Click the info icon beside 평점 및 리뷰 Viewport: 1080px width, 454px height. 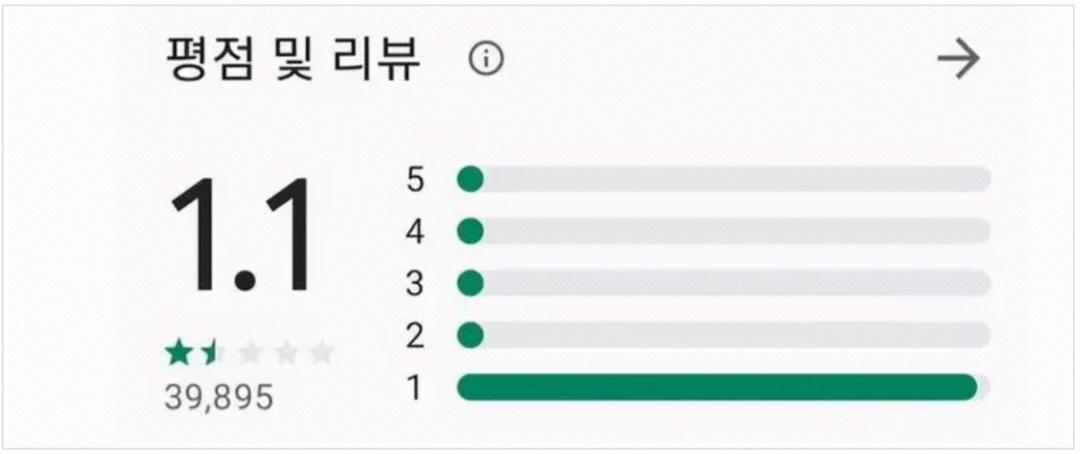(486, 60)
